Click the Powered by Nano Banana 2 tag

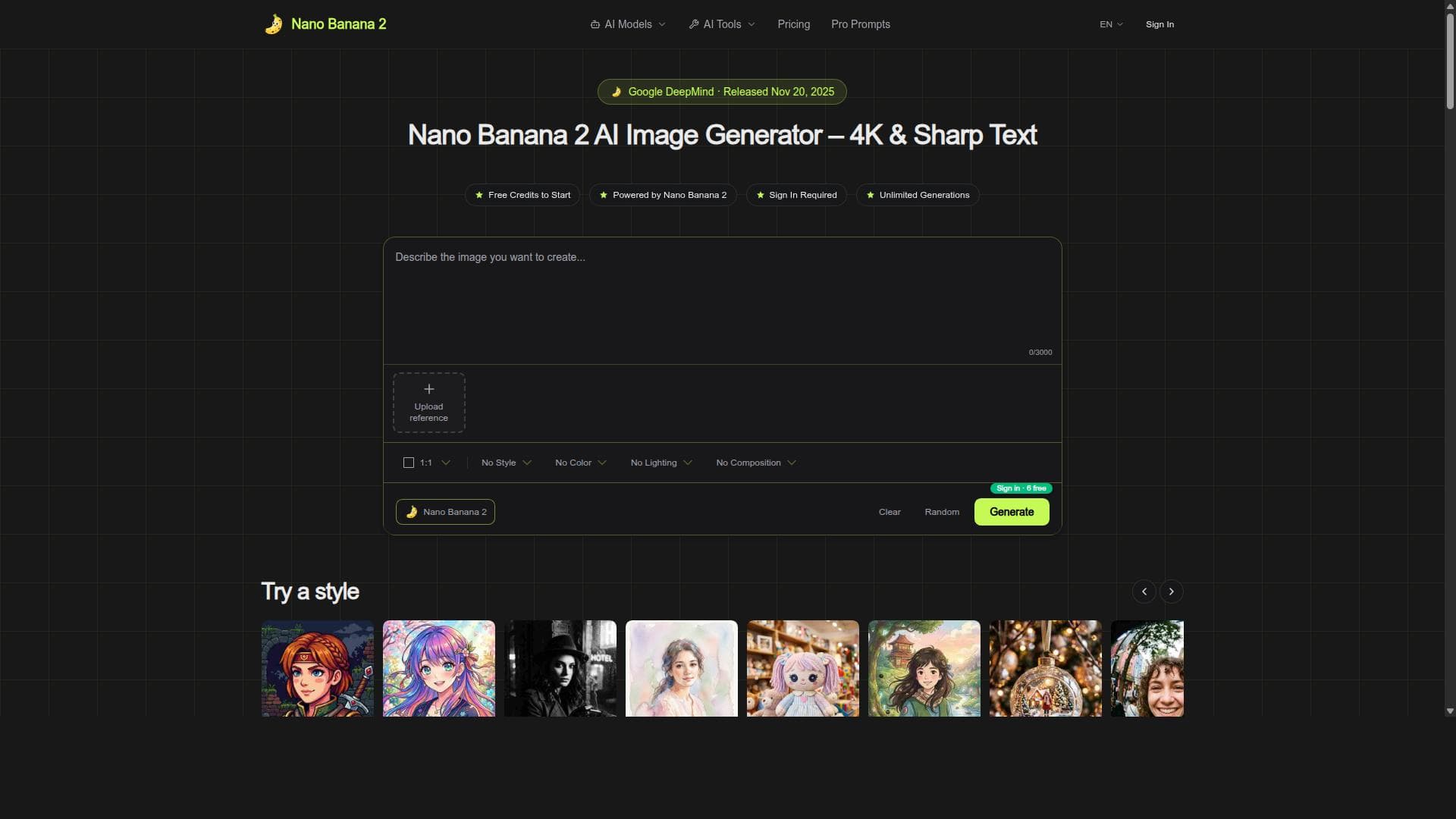click(663, 195)
